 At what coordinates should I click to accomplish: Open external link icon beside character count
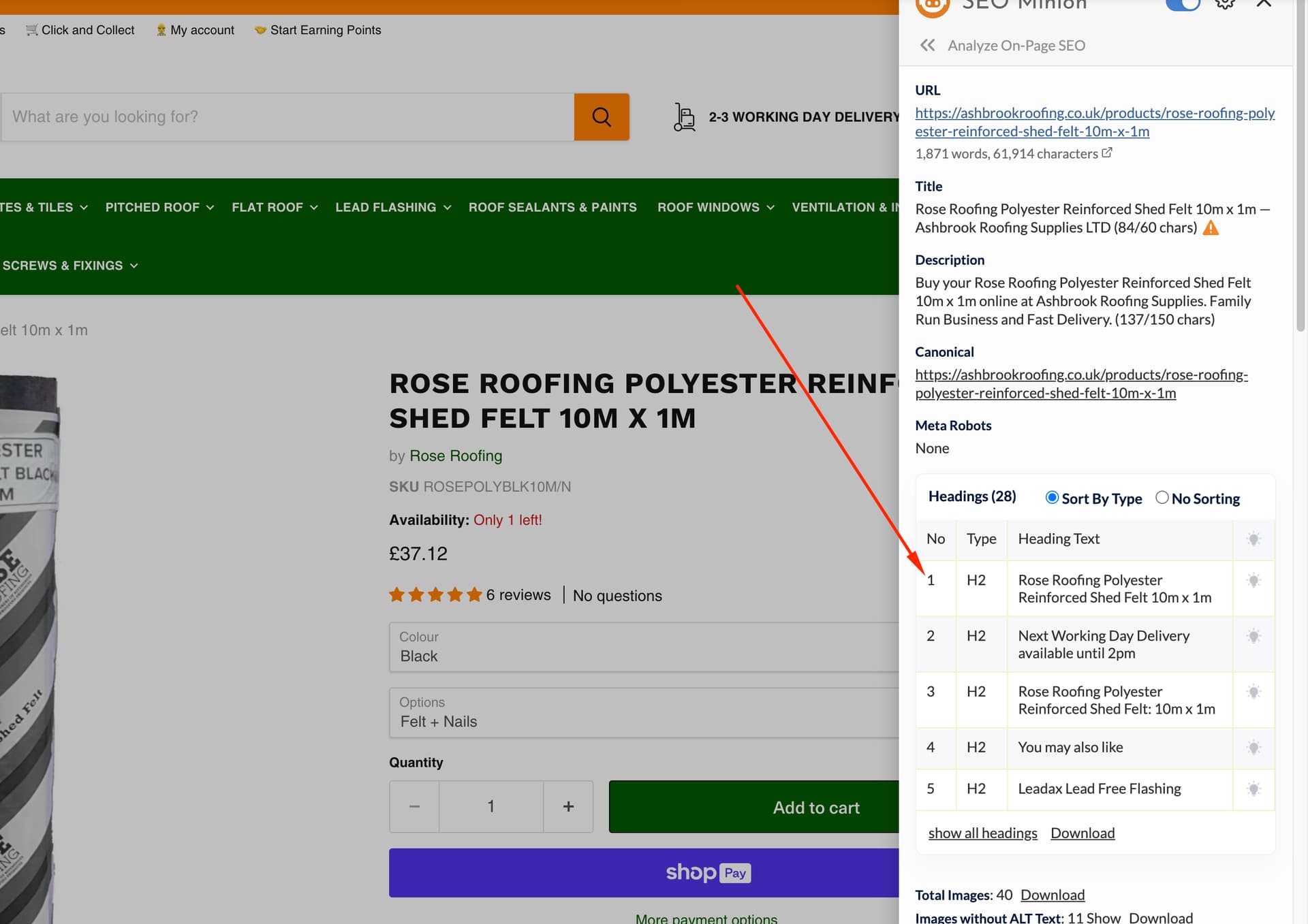point(1107,153)
